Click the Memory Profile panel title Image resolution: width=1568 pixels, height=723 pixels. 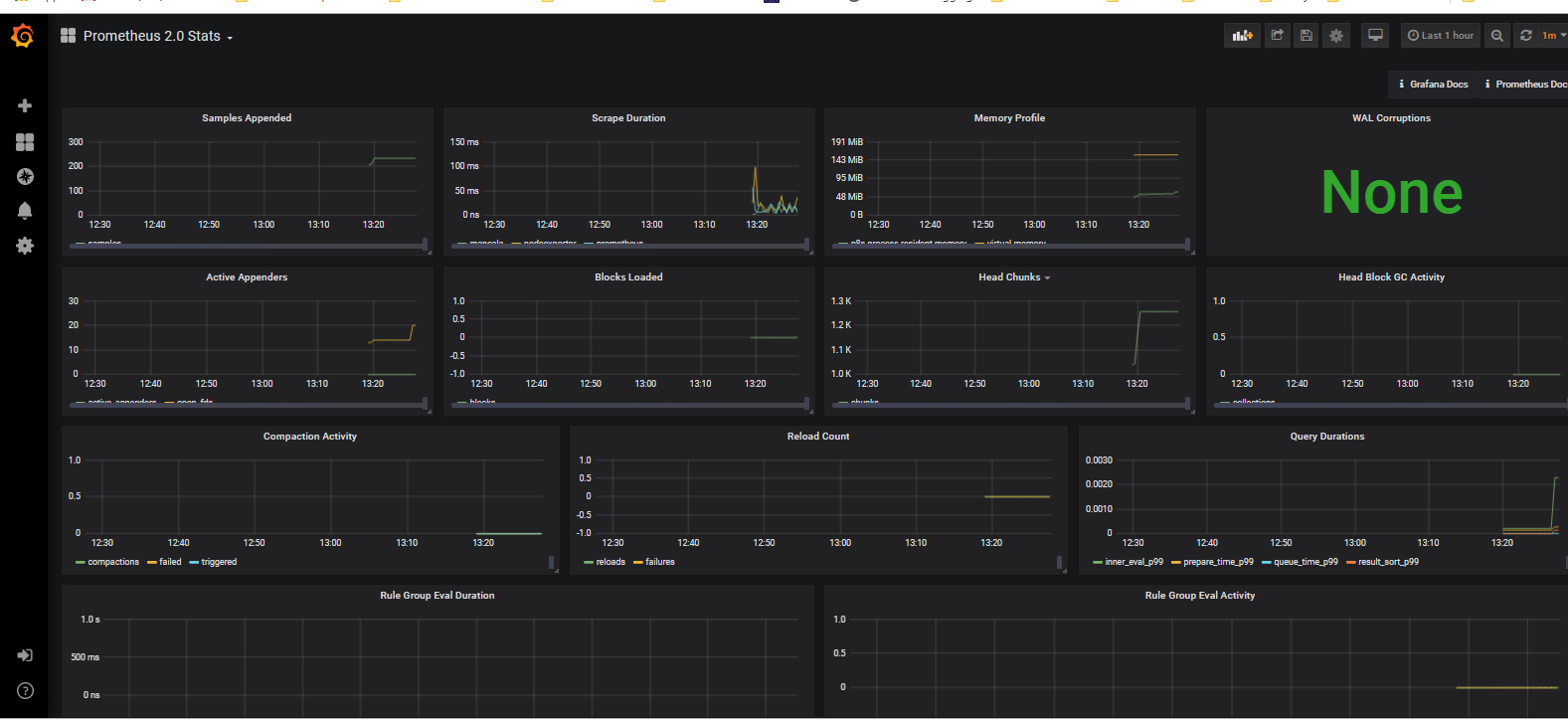point(1009,118)
